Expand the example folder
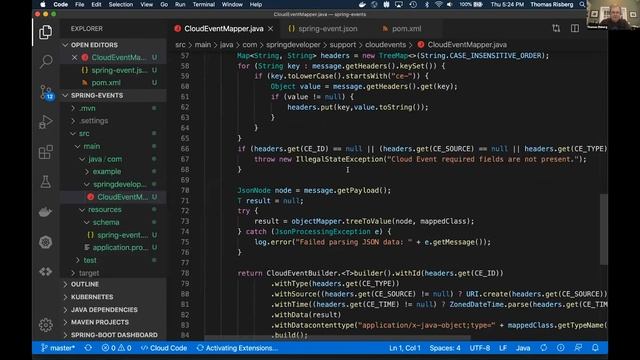This screenshot has width=640, height=360. tap(113, 171)
